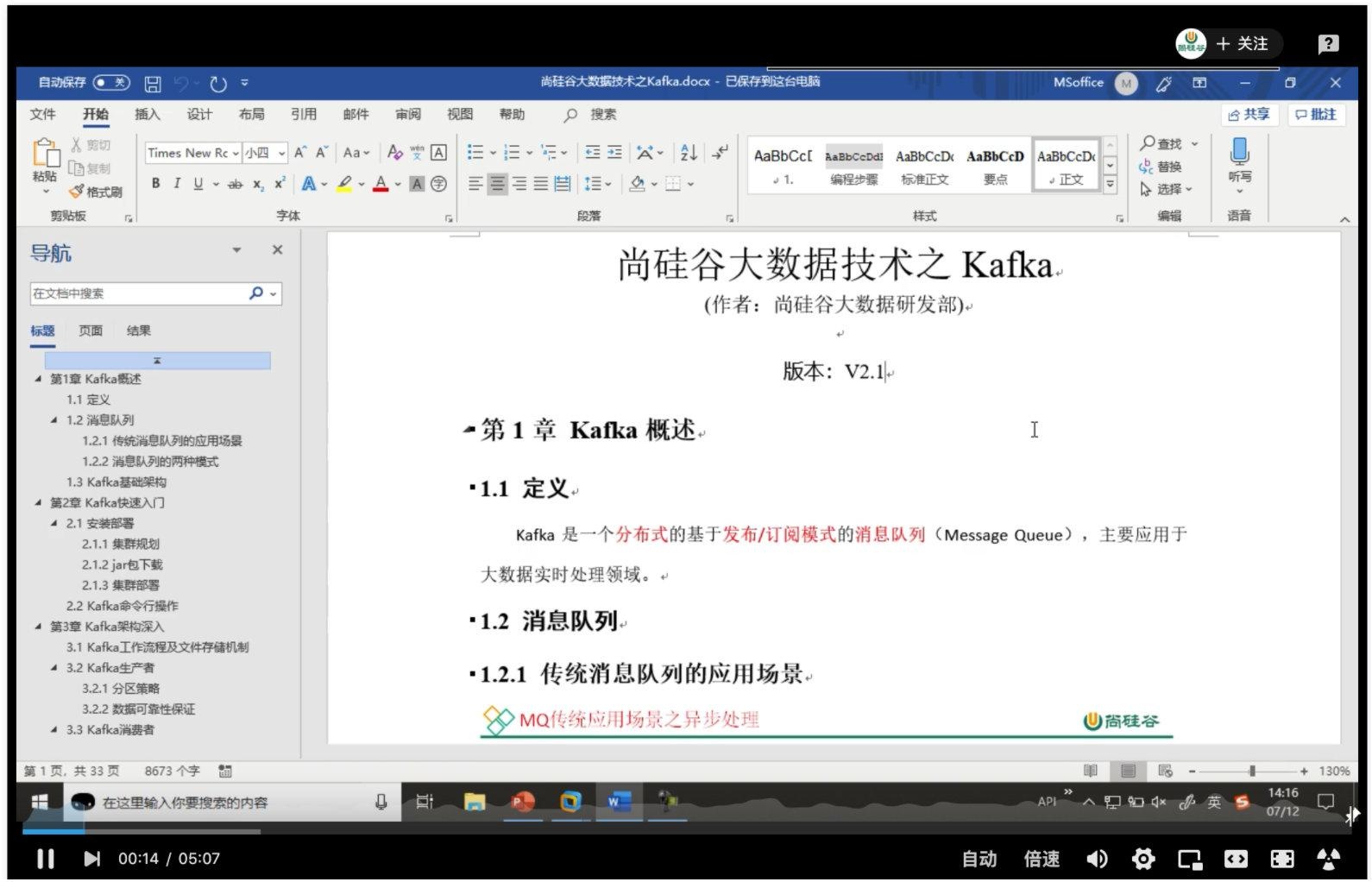
Task: Toggle Underline formatting
Action: (198, 184)
